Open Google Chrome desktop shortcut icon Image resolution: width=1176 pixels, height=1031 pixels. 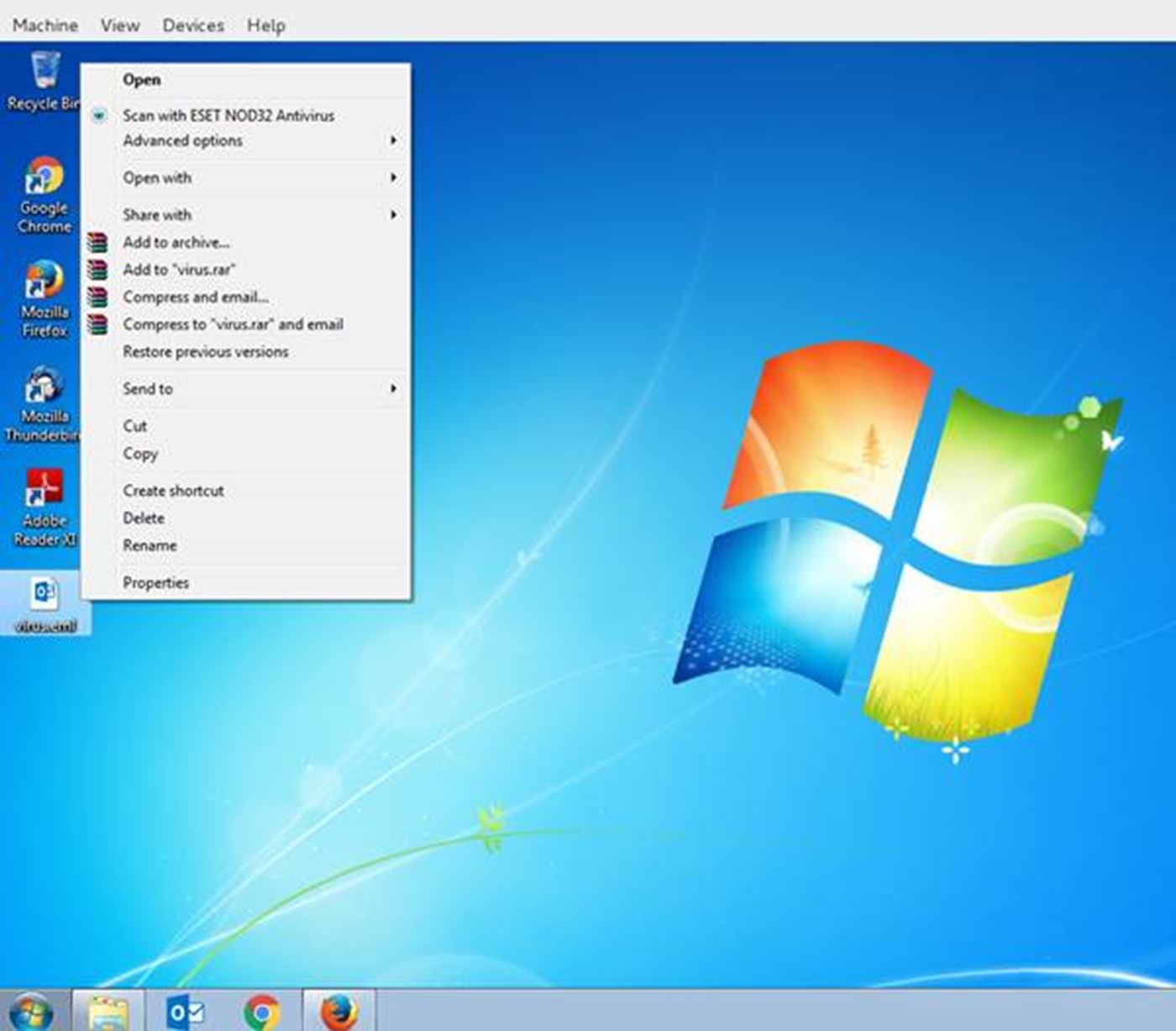[x=44, y=177]
